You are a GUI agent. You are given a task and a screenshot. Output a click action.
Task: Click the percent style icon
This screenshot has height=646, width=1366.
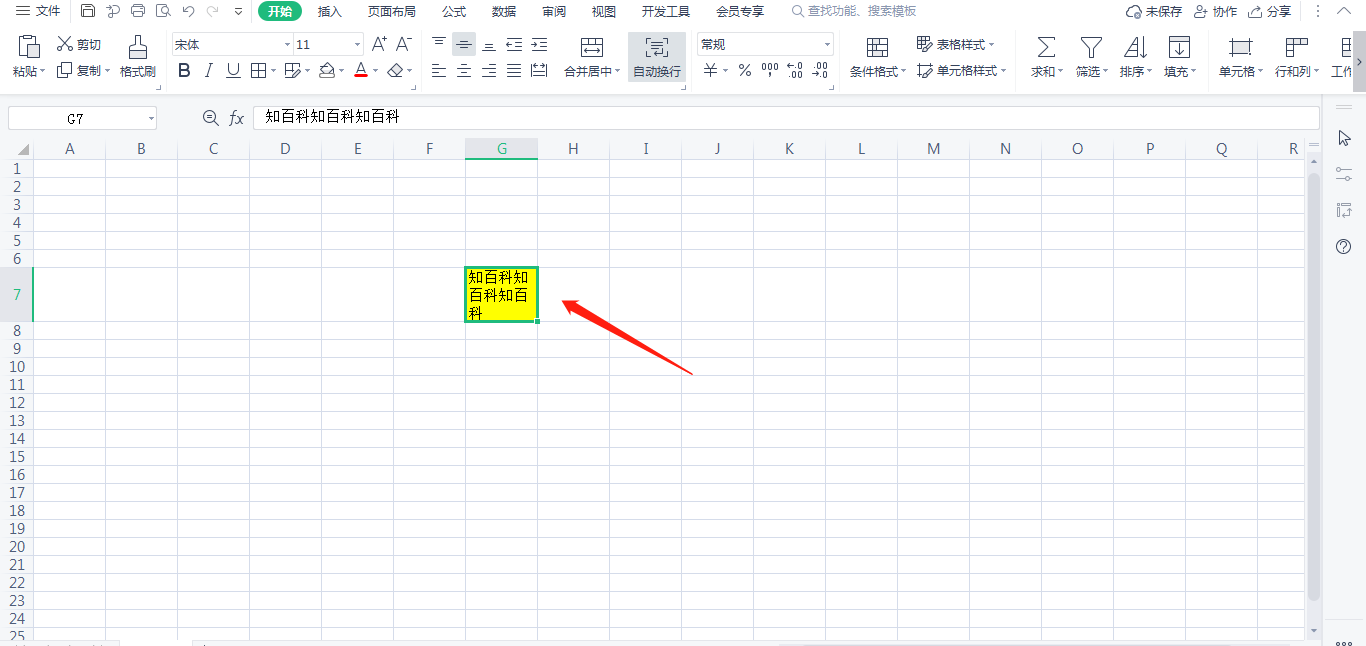[745, 70]
